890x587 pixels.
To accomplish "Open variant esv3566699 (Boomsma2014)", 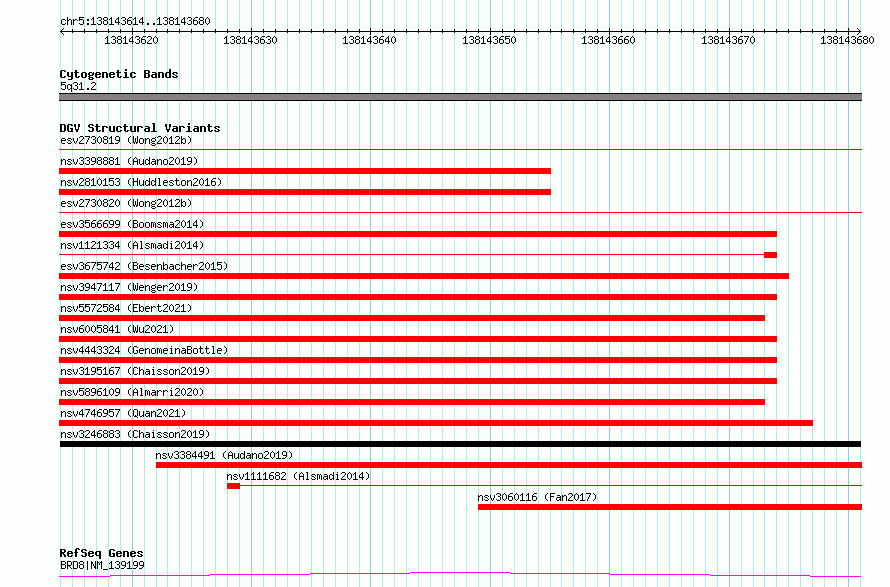I will click(132, 224).
